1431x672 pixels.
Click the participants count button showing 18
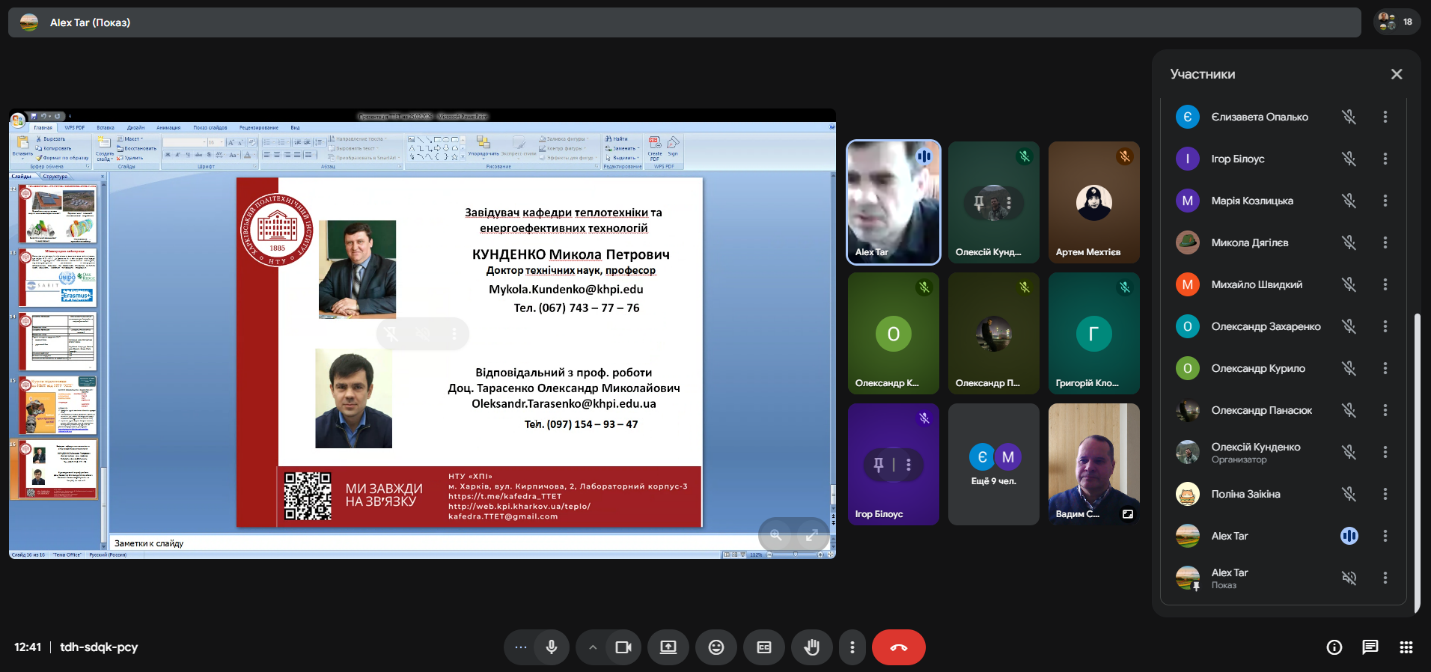(1397, 22)
